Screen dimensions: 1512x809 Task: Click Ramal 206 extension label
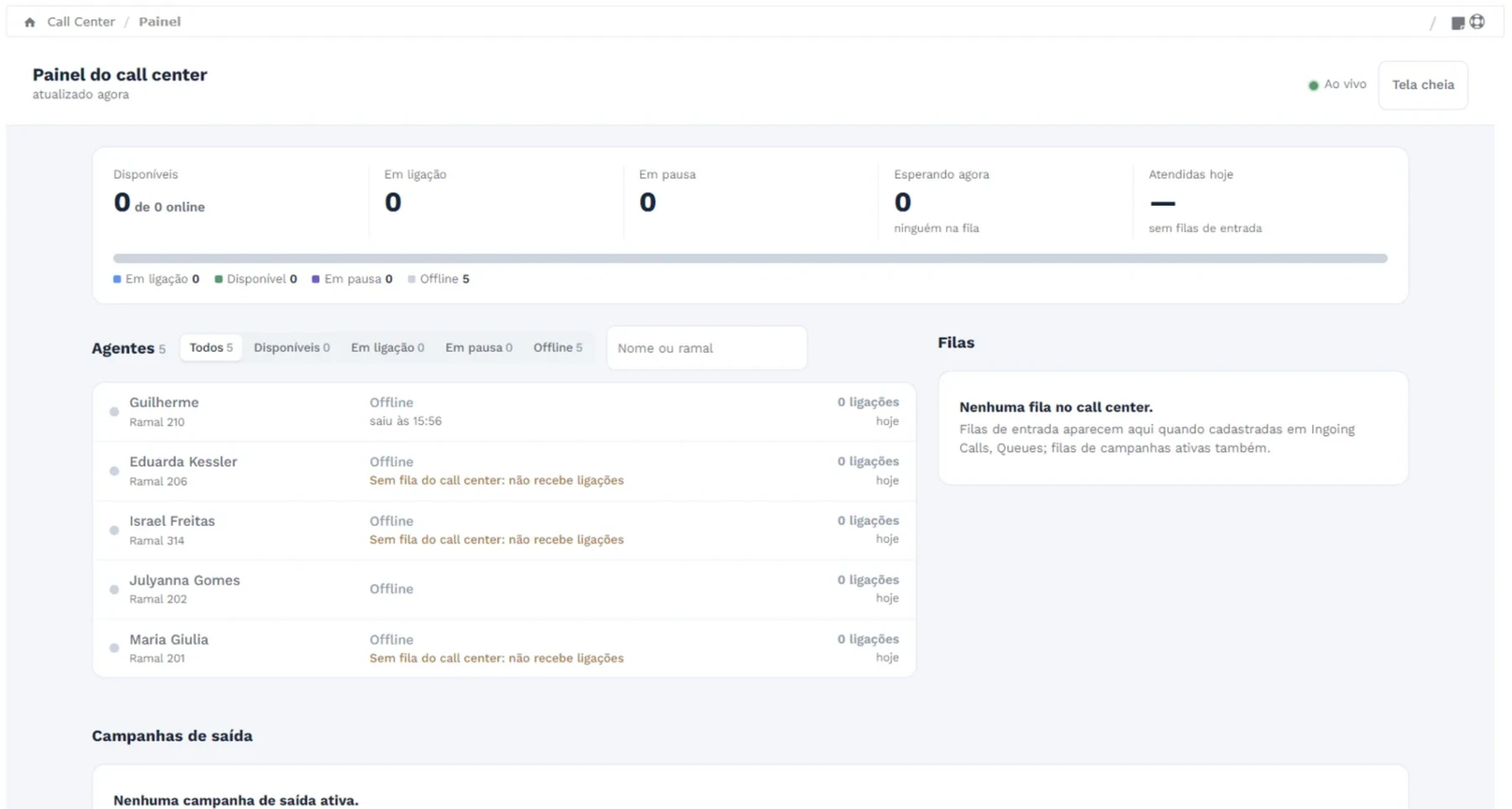(x=158, y=481)
